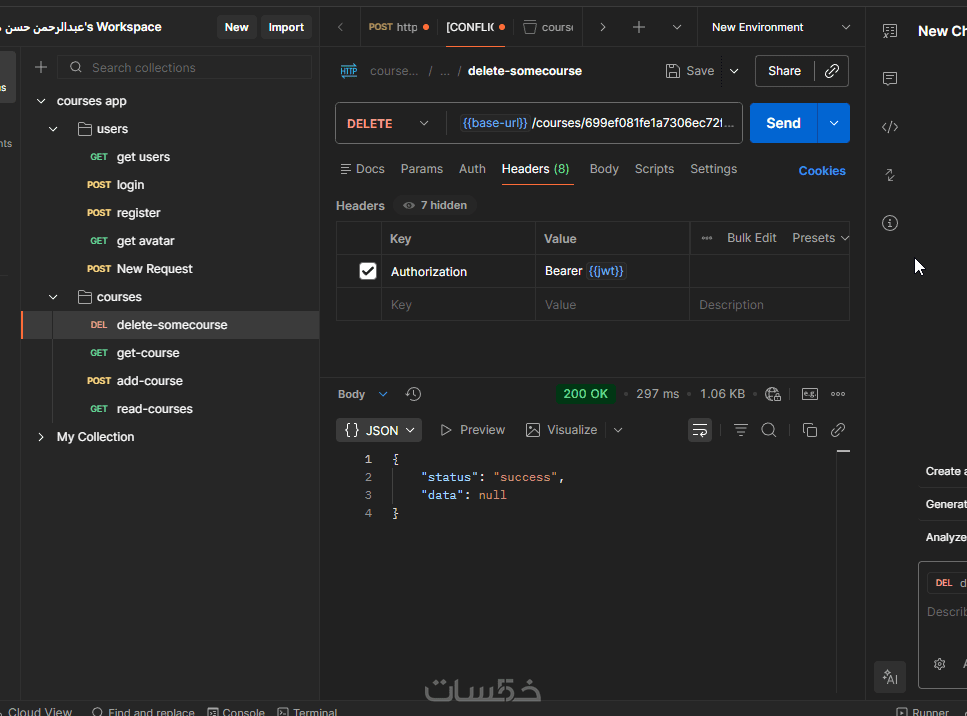This screenshot has height=716, width=967.
Task: Switch to the Settings tab
Action: click(714, 169)
